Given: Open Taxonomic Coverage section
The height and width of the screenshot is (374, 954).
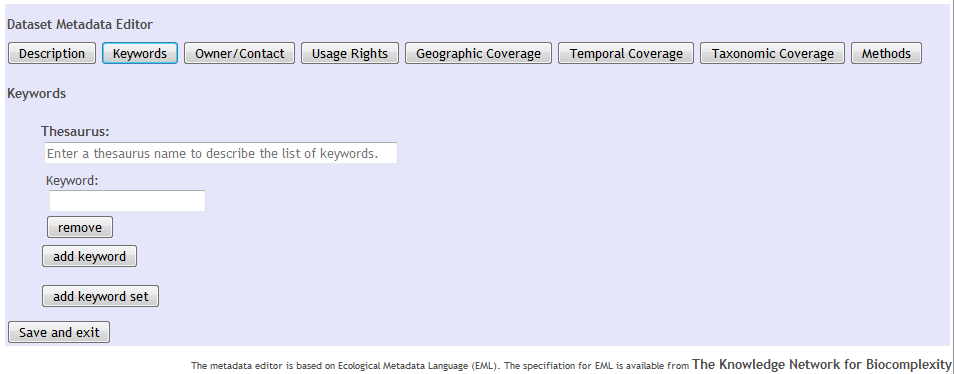Looking at the screenshot, I should (773, 54).
